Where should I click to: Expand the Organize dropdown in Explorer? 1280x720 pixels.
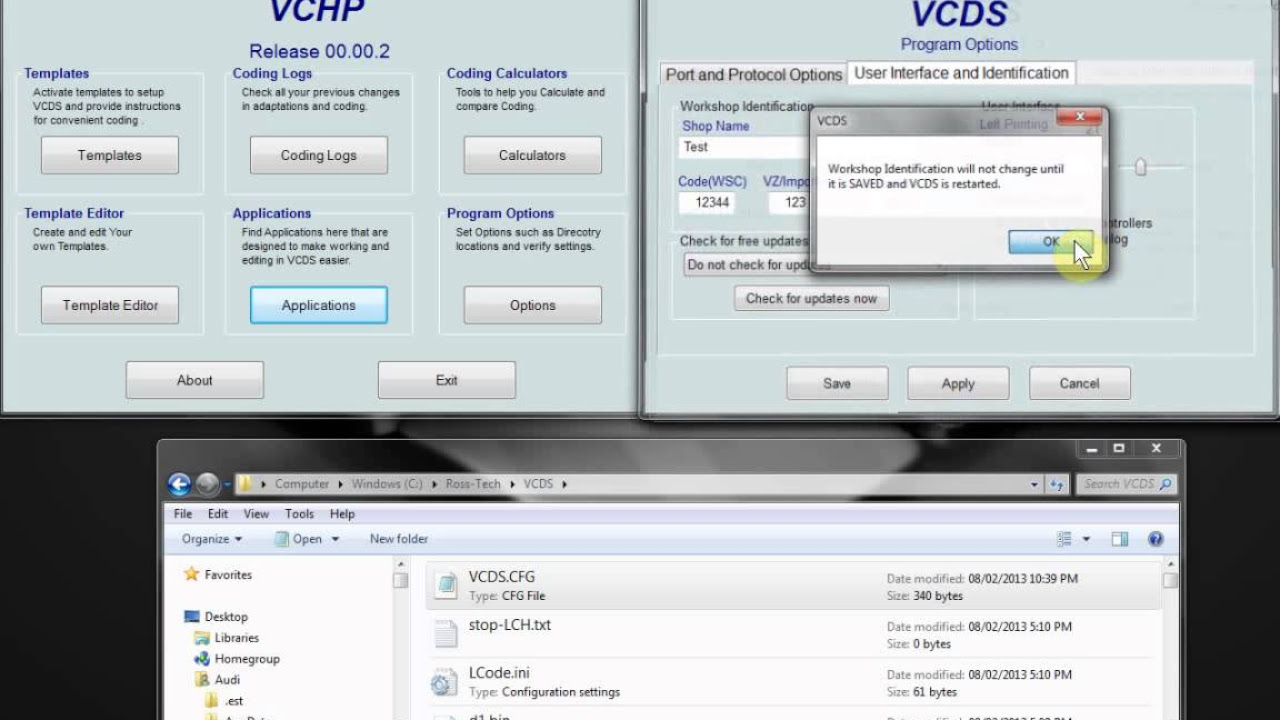pos(212,539)
